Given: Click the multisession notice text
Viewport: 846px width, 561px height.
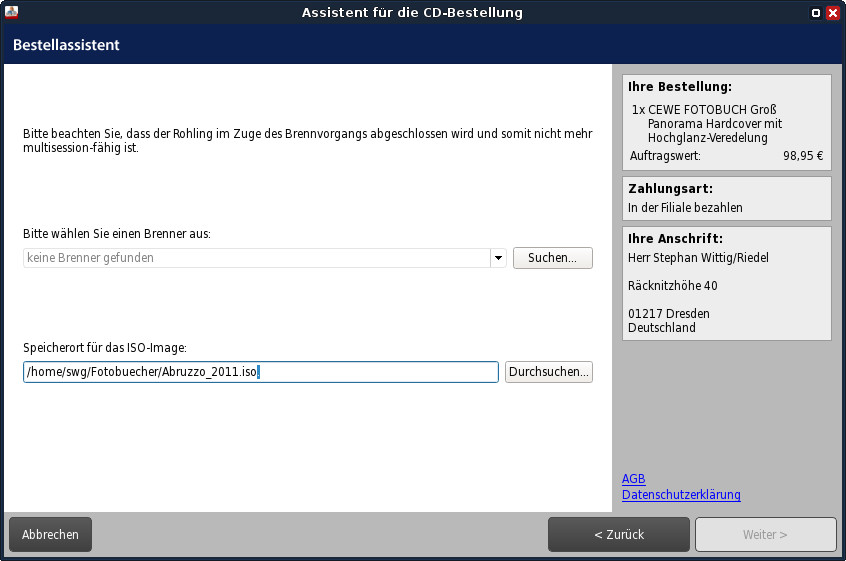Looking at the screenshot, I should click(308, 141).
